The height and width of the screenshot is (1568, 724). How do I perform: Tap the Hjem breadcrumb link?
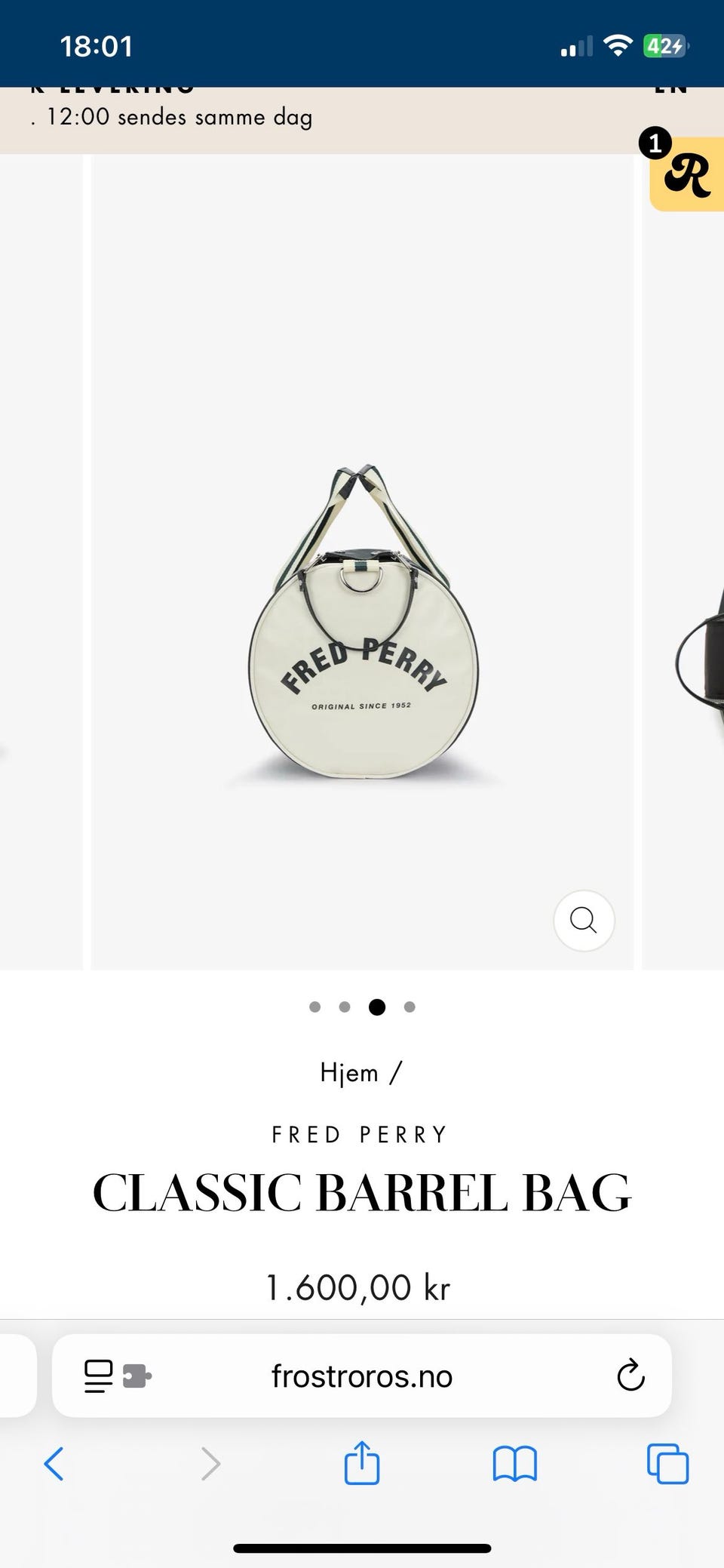coord(349,1072)
